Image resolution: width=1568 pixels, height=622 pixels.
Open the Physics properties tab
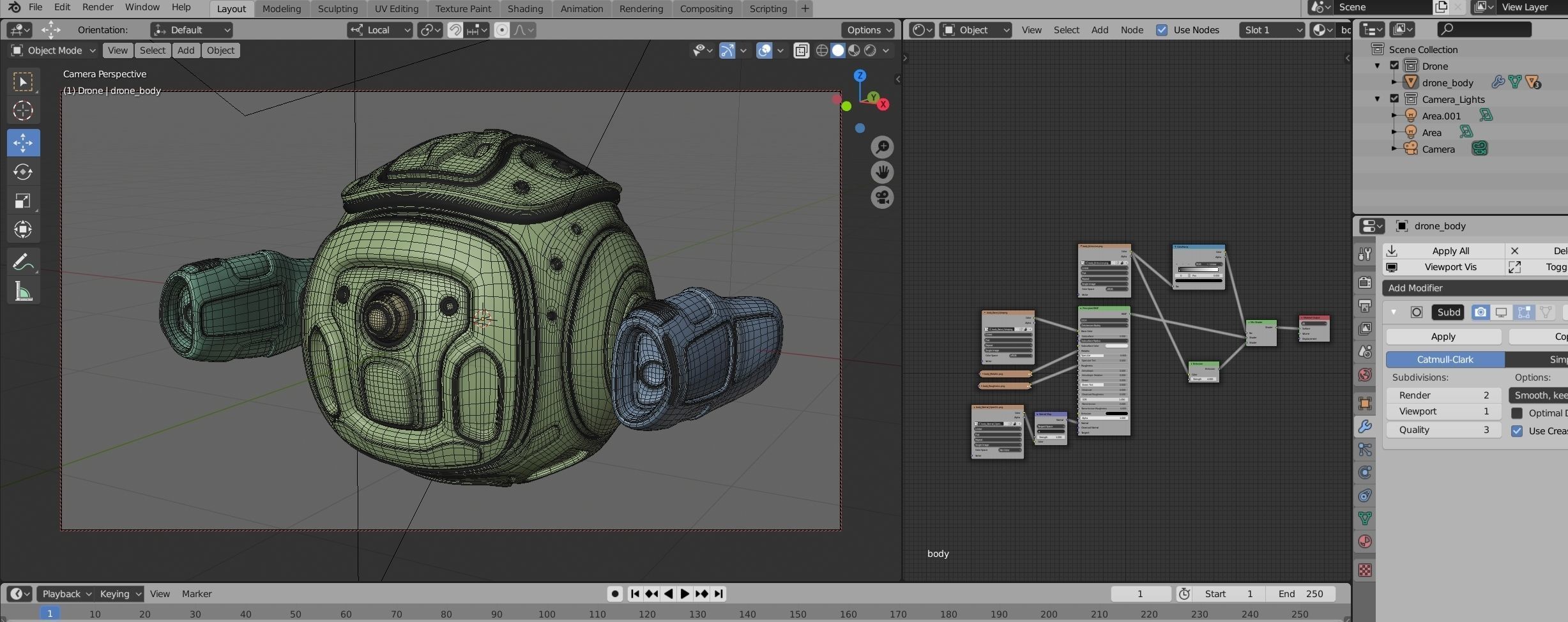(x=1365, y=473)
